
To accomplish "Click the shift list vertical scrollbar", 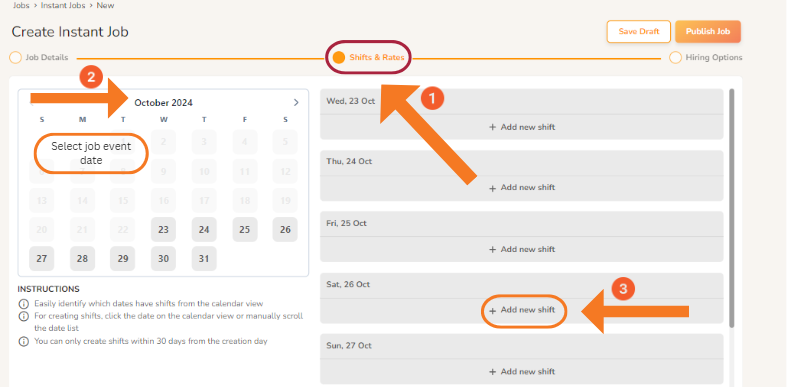I will click(732, 207).
